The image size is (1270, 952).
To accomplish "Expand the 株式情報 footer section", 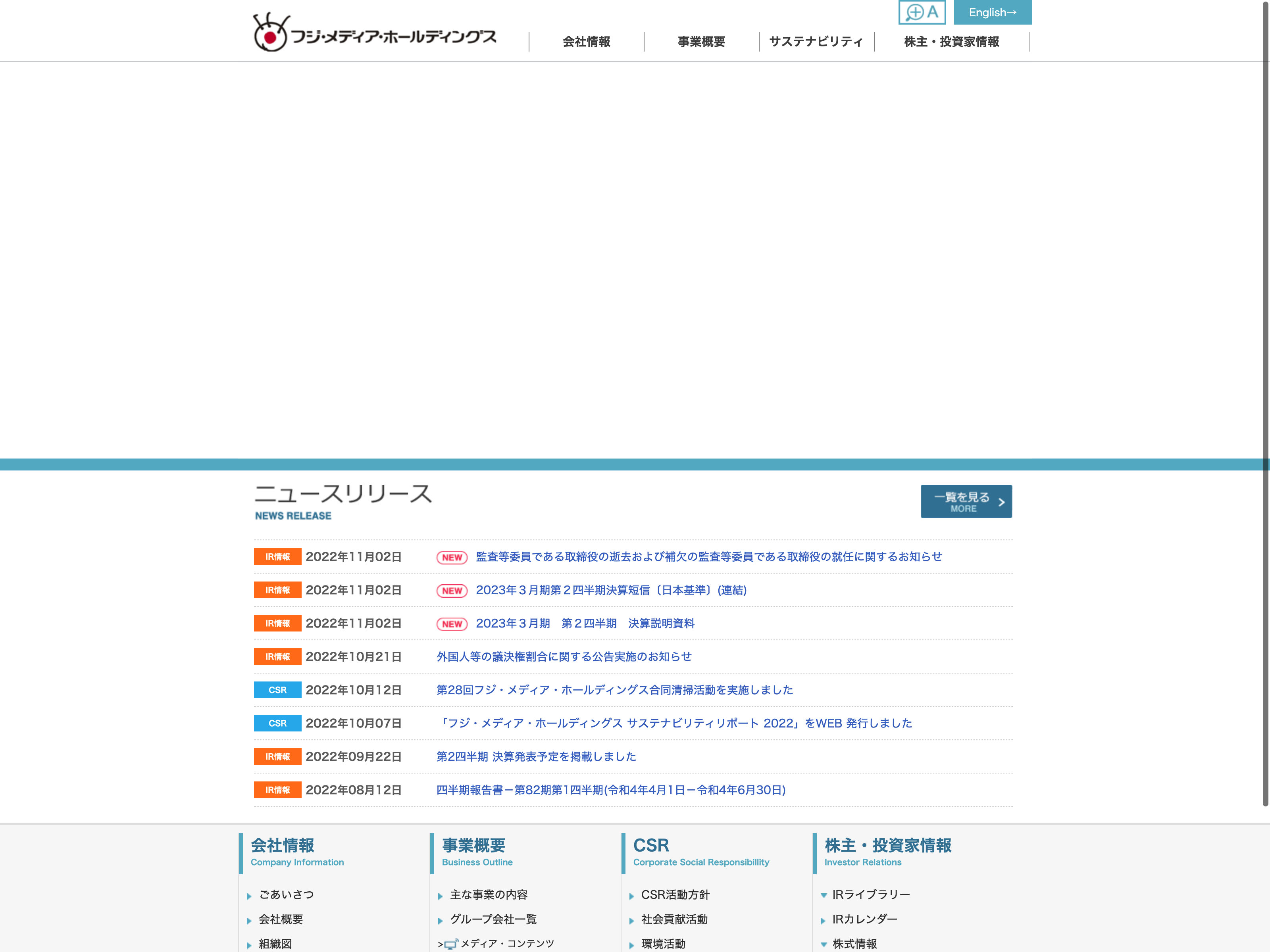I will tap(824, 944).
